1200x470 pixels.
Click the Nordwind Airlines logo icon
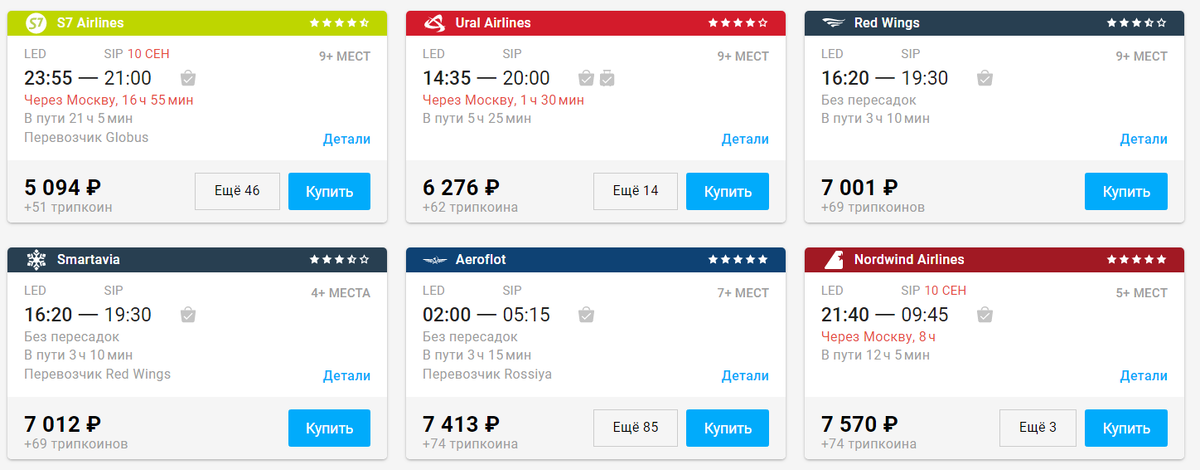(832, 260)
